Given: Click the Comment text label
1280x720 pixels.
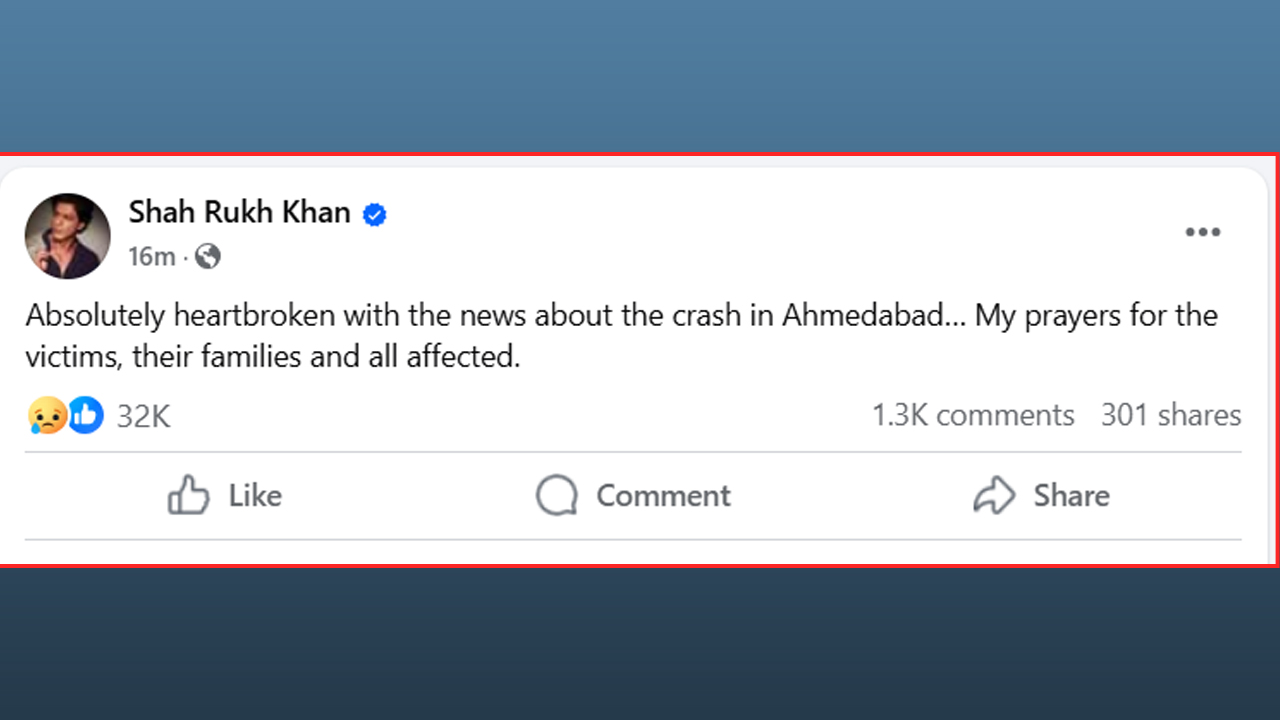Looking at the screenshot, I should [663, 495].
